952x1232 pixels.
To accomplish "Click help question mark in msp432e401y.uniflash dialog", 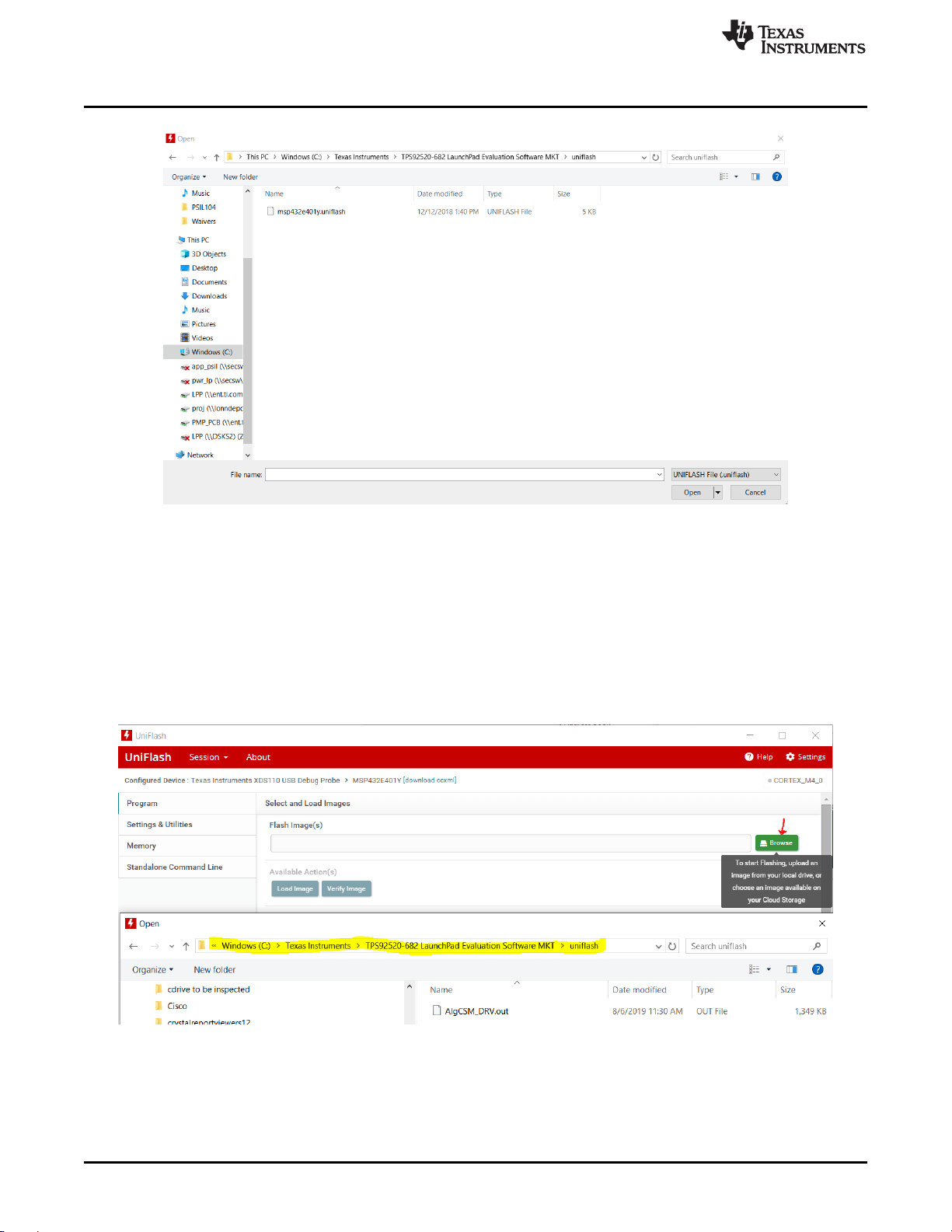I will click(776, 176).
